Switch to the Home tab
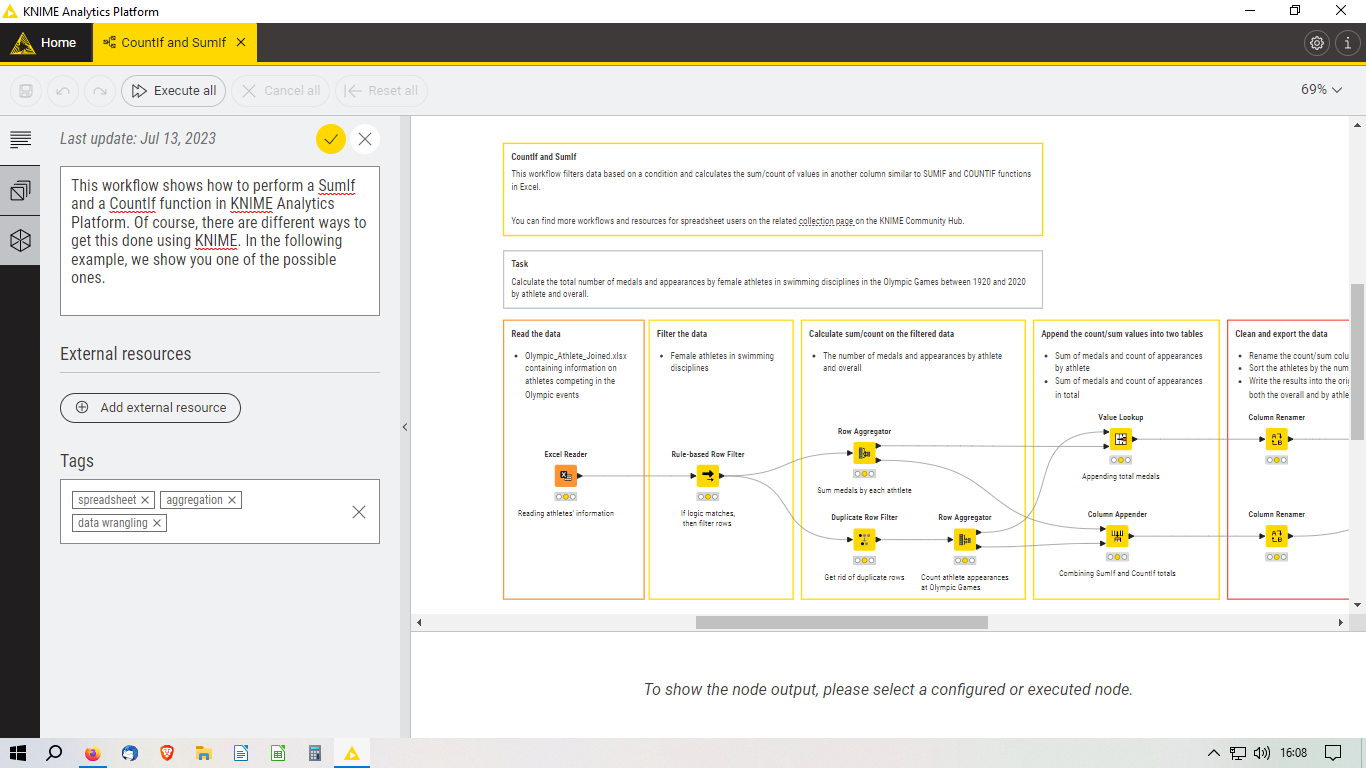 click(56, 42)
